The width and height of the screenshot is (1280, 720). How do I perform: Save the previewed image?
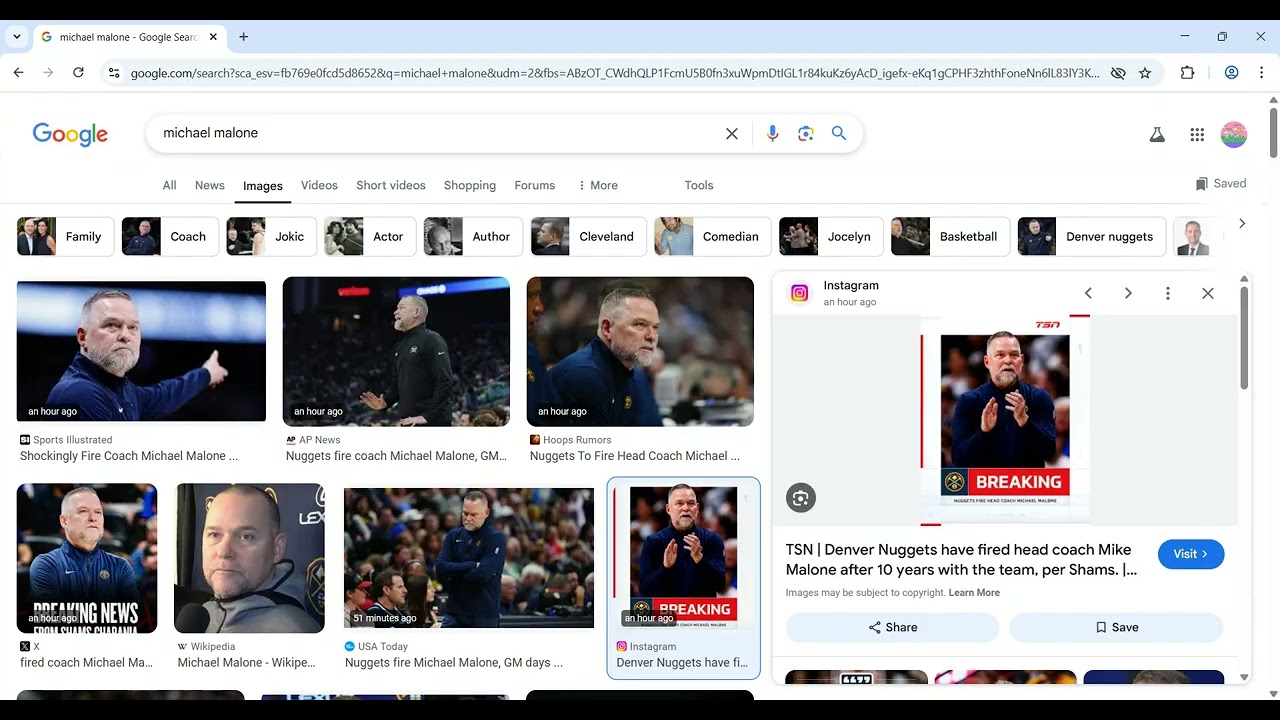click(1116, 627)
